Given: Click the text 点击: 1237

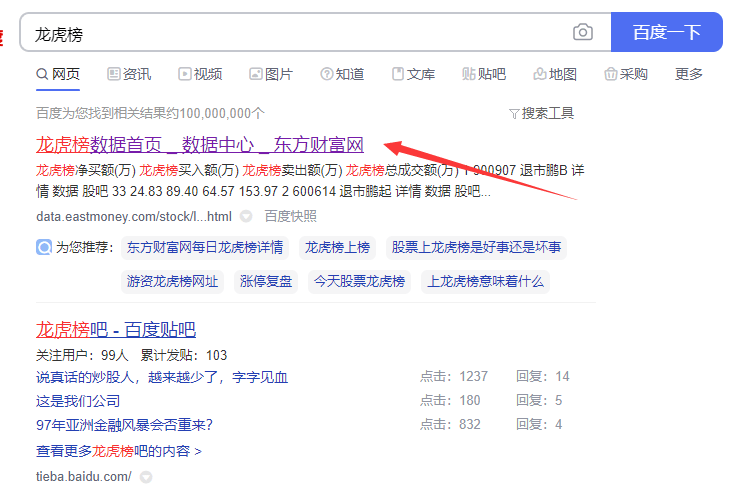Looking at the screenshot, I should pos(454,376).
